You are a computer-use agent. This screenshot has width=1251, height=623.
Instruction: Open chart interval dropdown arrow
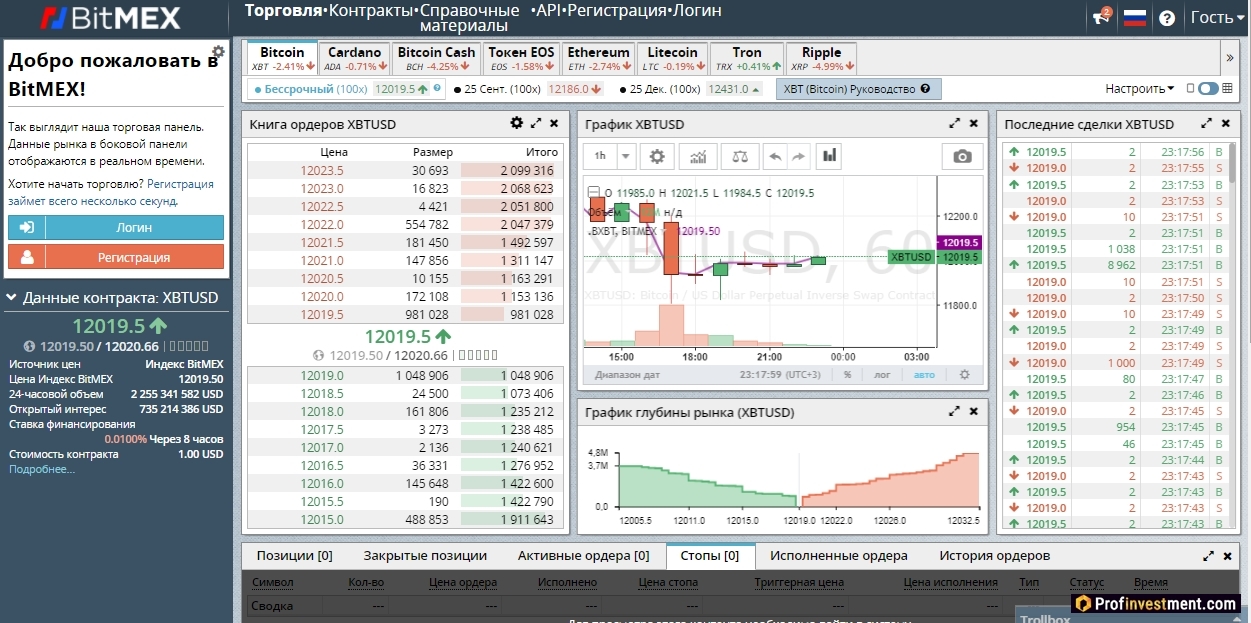(x=626, y=156)
